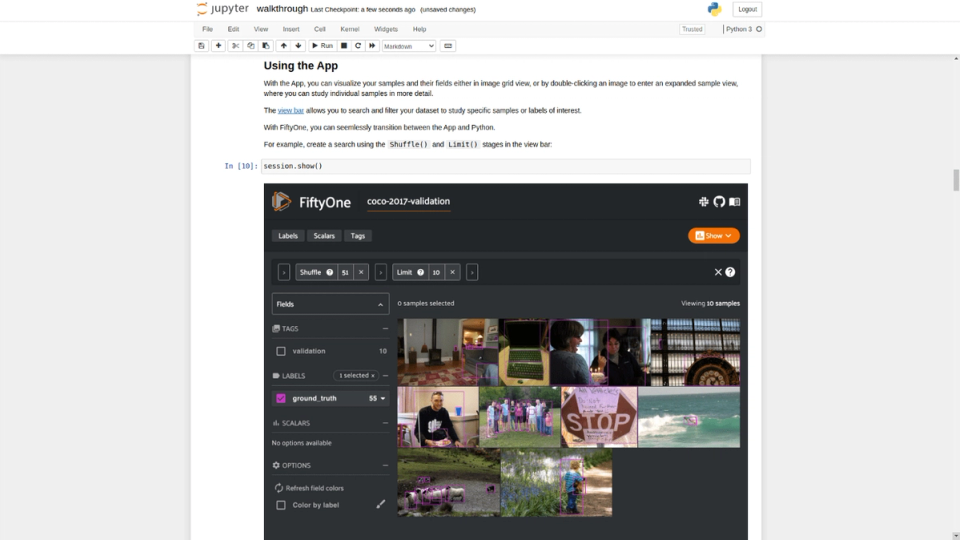960x540 pixels.
Task: Uncheck the ground_truth label checkbox
Action: (x=281, y=399)
